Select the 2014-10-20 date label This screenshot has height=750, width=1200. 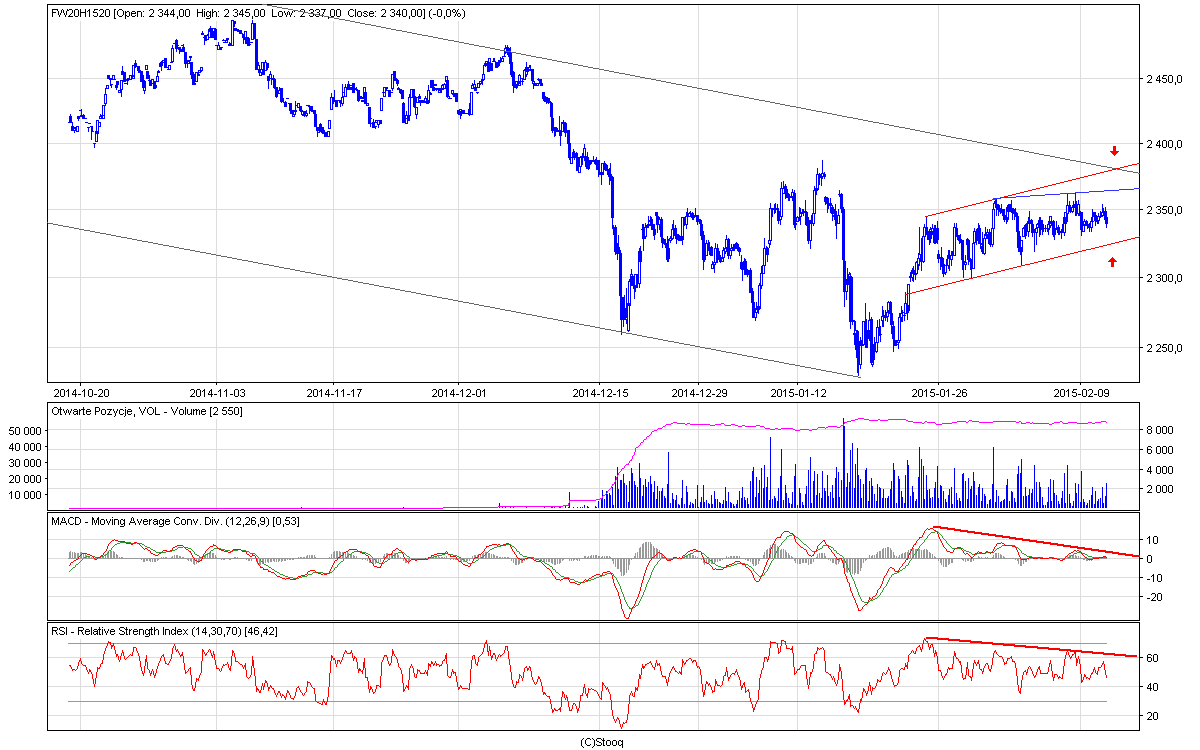[x=81, y=392]
